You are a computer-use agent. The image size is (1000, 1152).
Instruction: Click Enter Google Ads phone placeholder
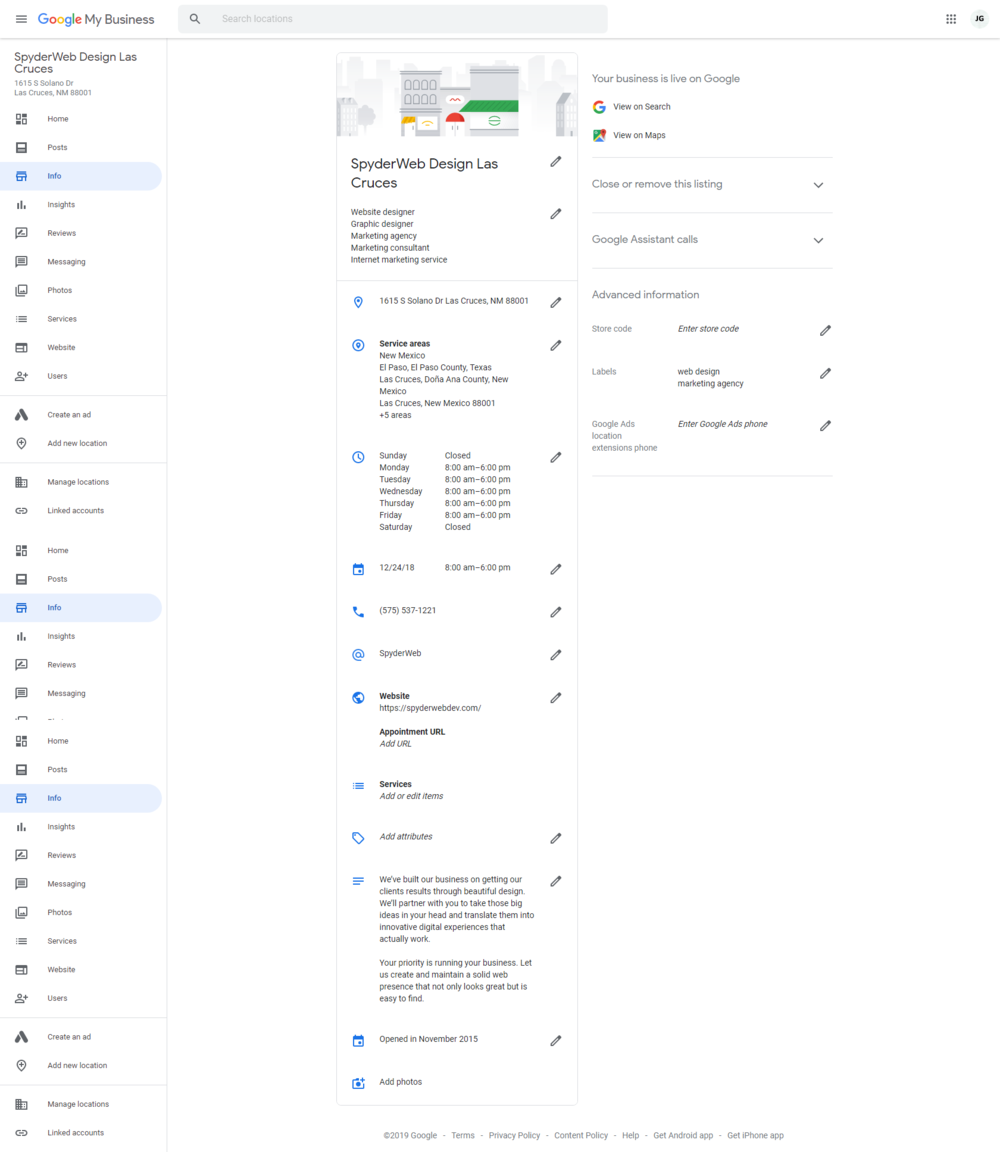pos(722,424)
